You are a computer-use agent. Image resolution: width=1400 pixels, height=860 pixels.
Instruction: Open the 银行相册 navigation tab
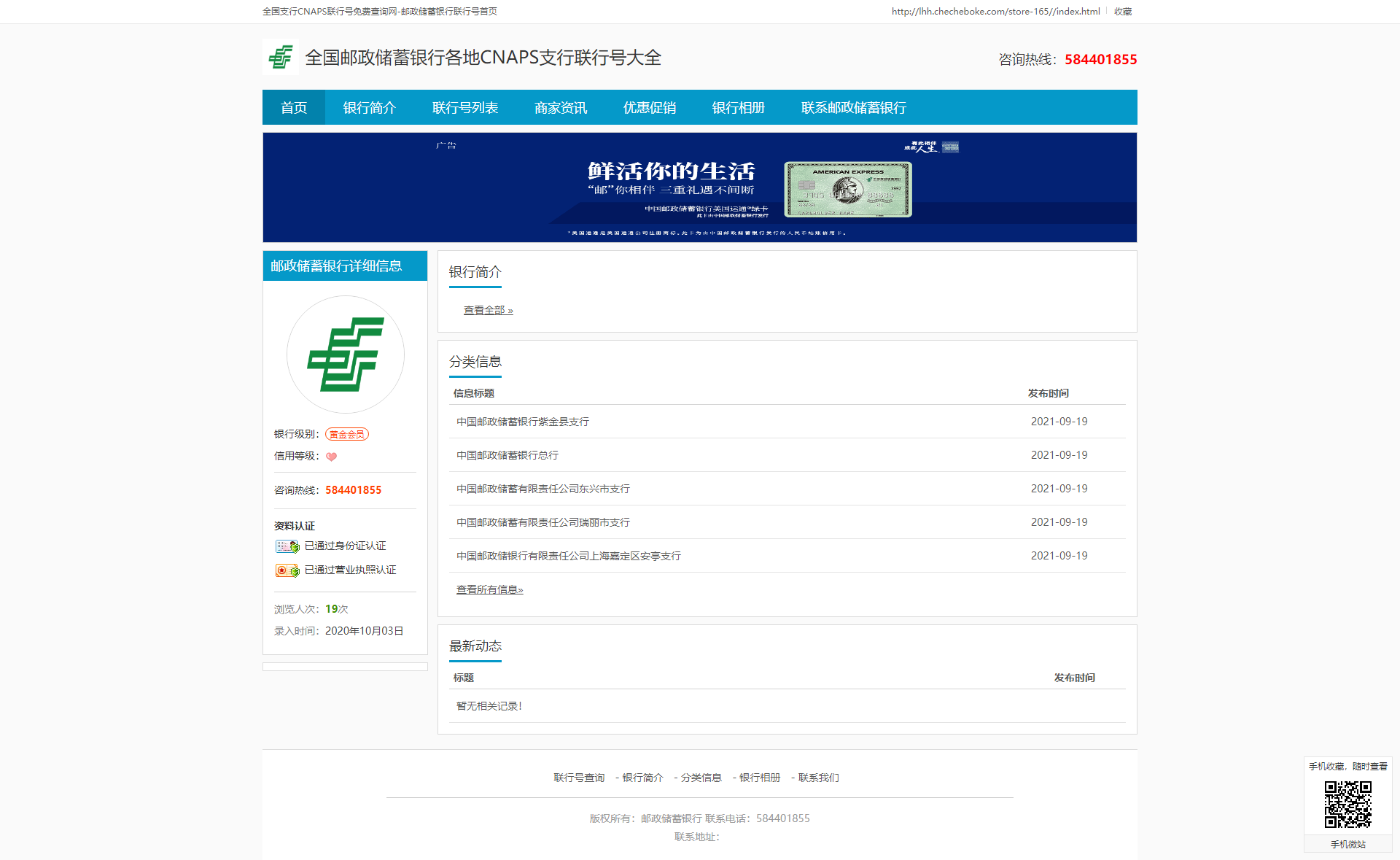point(739,107)
